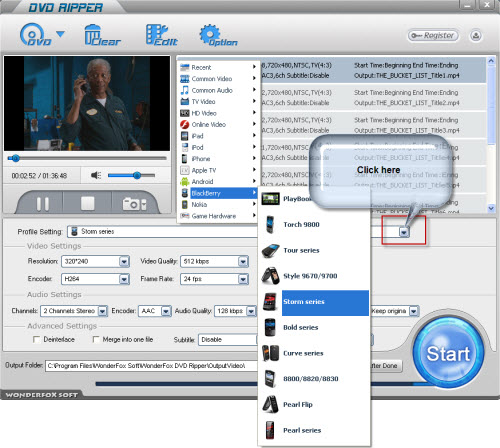This screenshot has width=500, height=448.
Task: Select the Pearl Flip profile
Action: pyautogui.click(x=314, y=404)
